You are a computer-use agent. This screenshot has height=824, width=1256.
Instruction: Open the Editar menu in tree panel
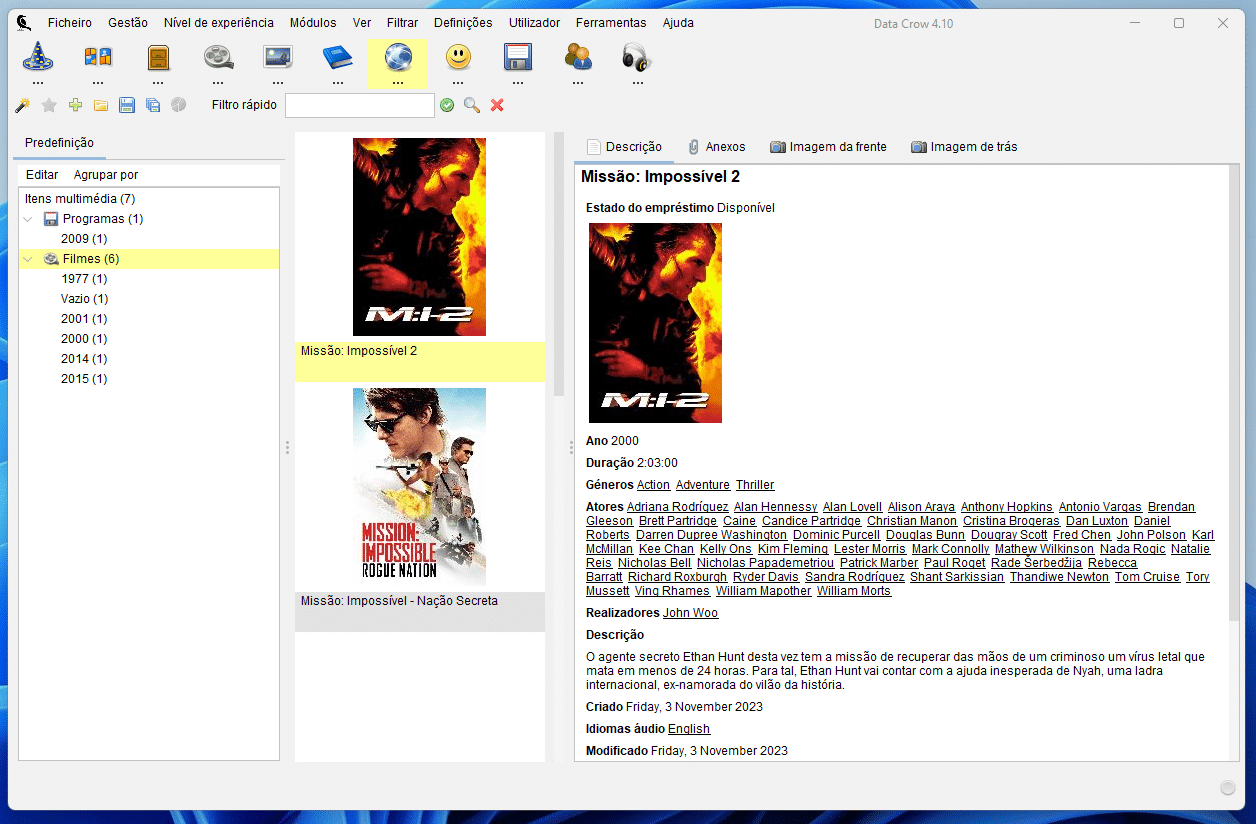point(42,175)
